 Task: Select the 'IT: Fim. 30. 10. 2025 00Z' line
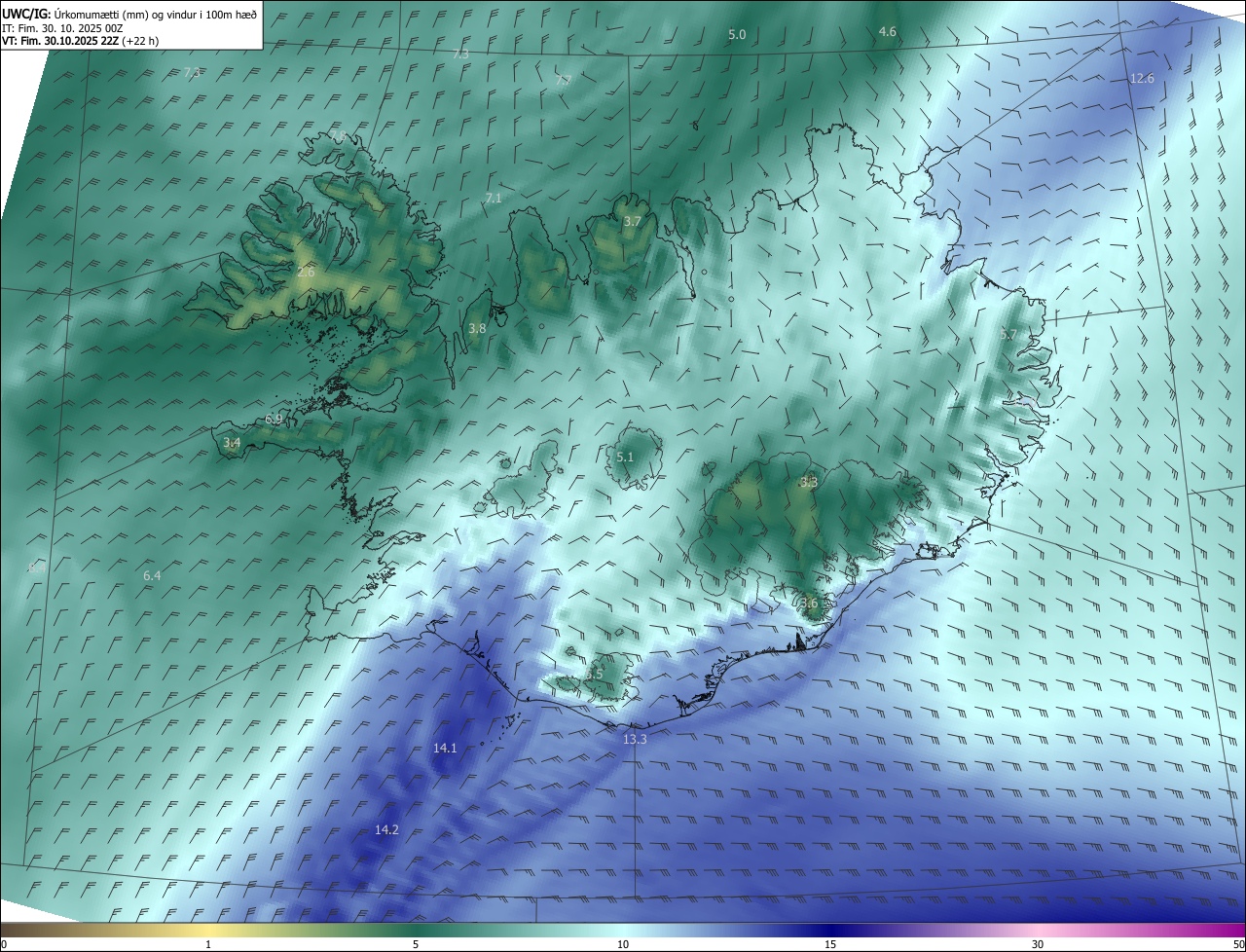(x=62, y=28)
